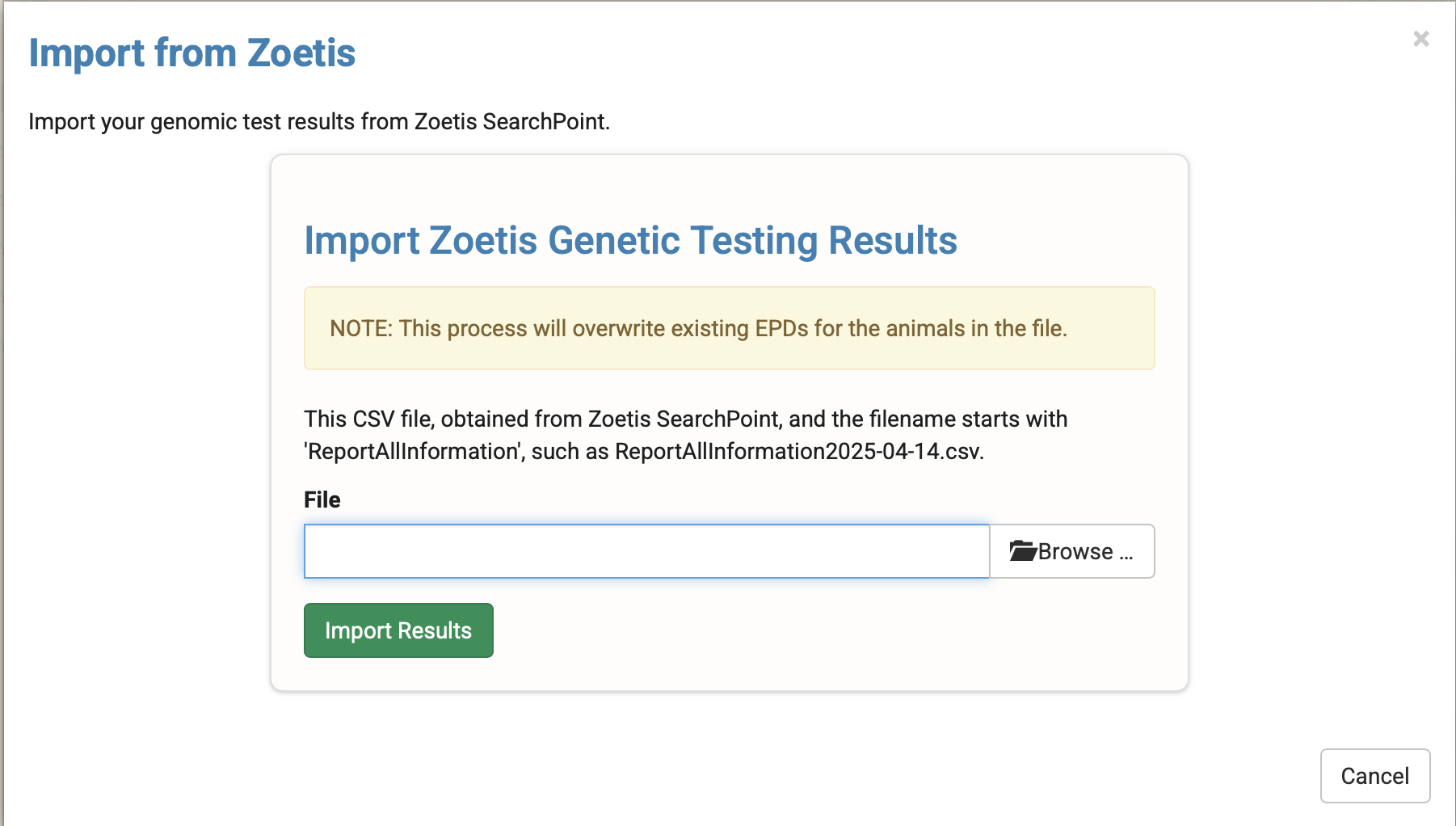Screen dimensions: 1456x826
Task: Click the yellow NOTE overwrite warning
Action: 729,328
